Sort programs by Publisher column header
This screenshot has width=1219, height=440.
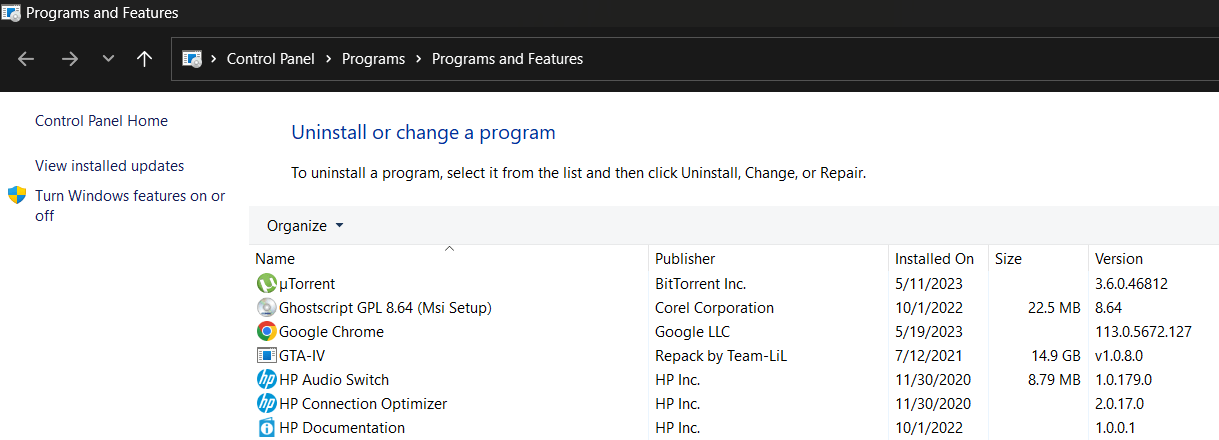coord(685,259)
